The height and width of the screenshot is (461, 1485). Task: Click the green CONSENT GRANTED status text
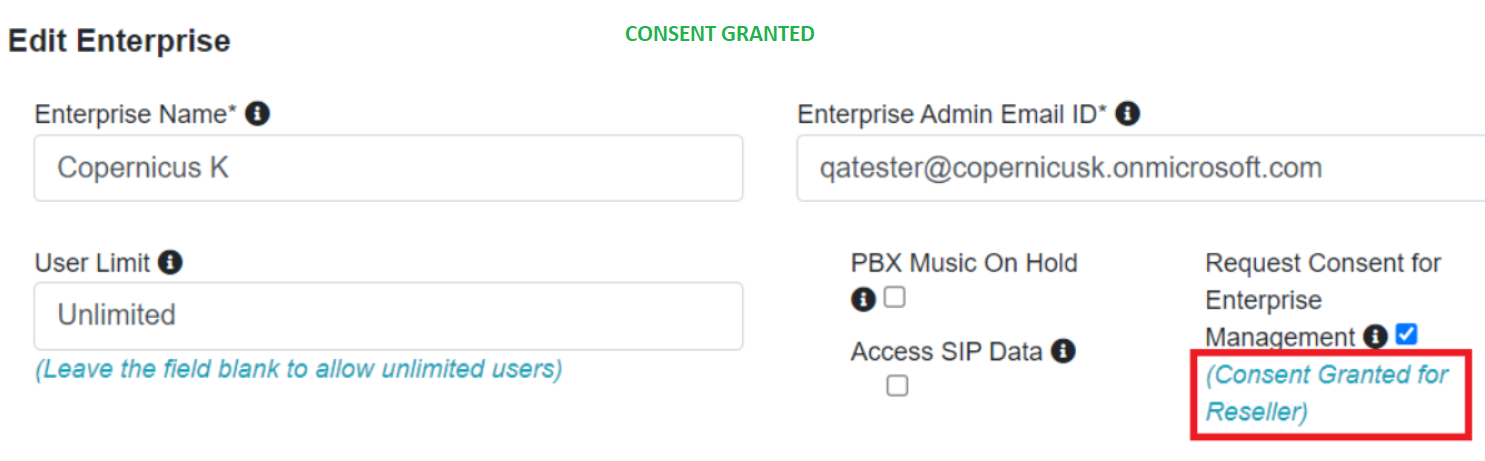coord(719,34)
